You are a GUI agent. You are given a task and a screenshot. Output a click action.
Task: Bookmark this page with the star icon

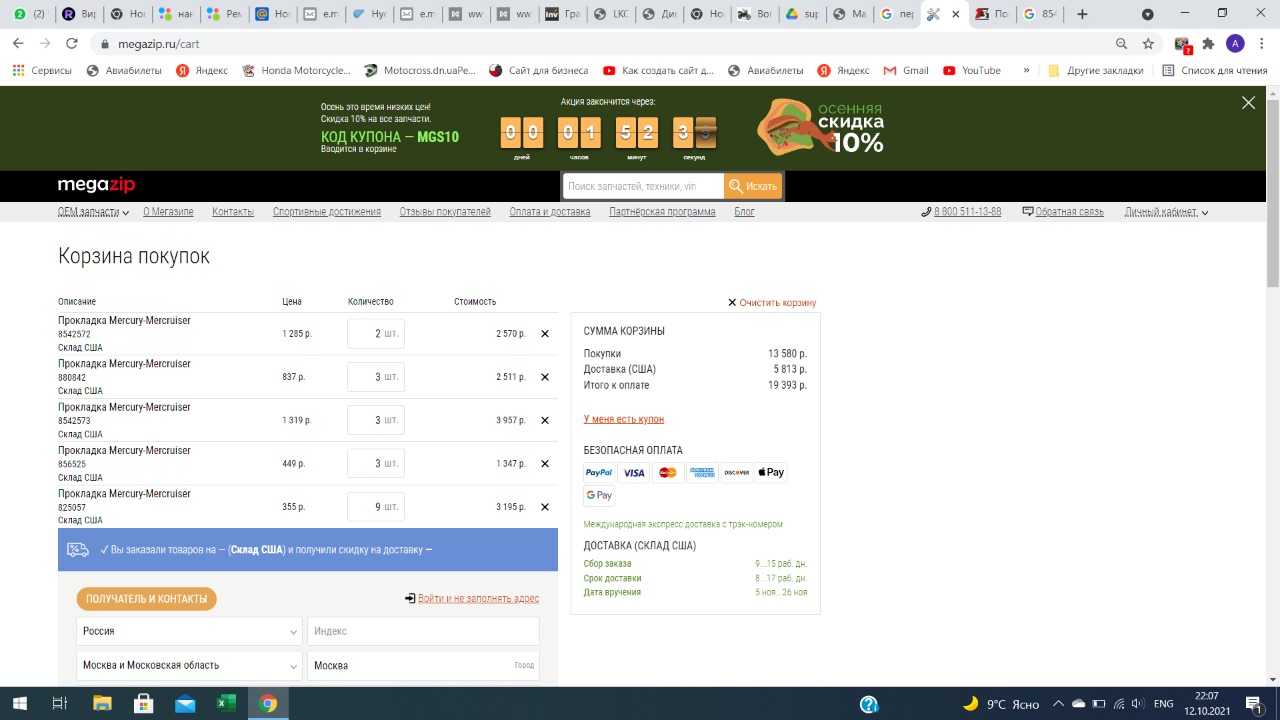click(1148, 44)
